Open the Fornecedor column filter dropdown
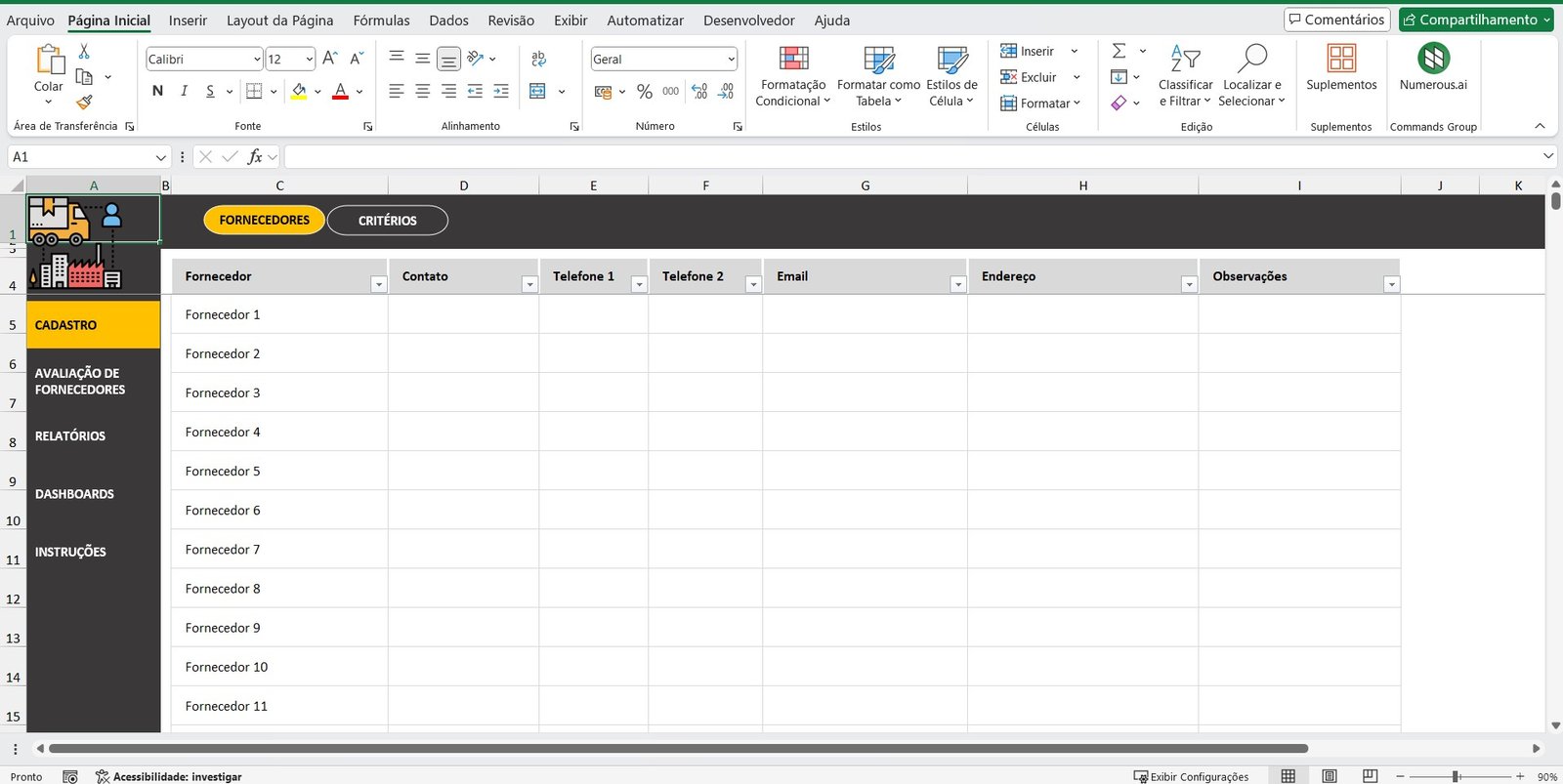 378,284
